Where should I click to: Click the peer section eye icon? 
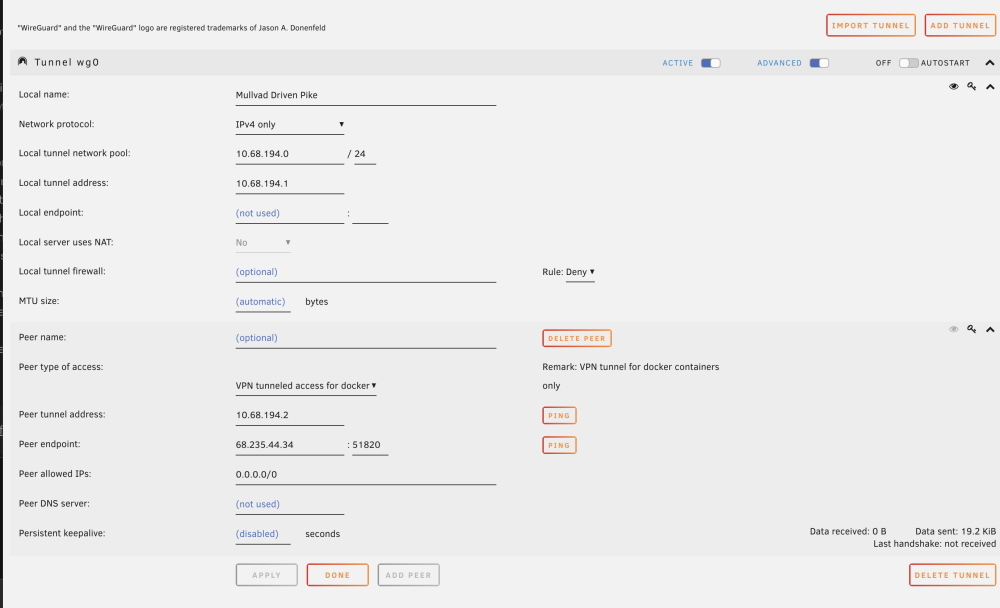(953, 329)
